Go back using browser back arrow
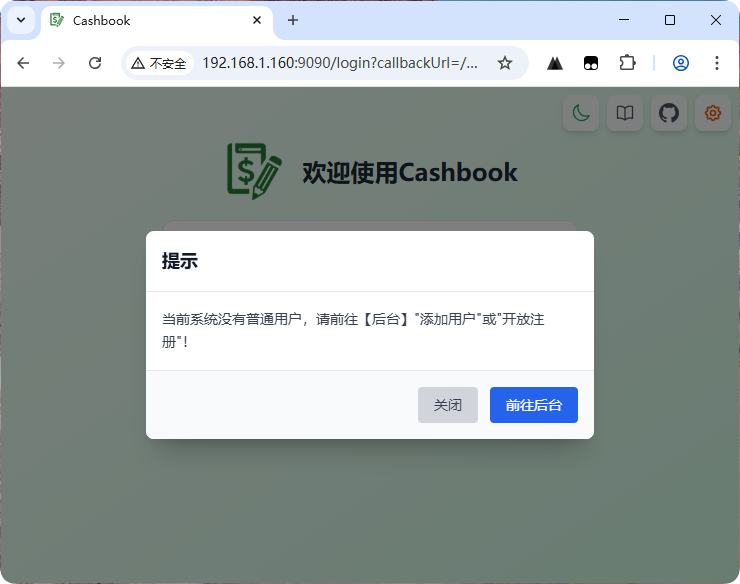740x584 pixels. tap(23, 63)
